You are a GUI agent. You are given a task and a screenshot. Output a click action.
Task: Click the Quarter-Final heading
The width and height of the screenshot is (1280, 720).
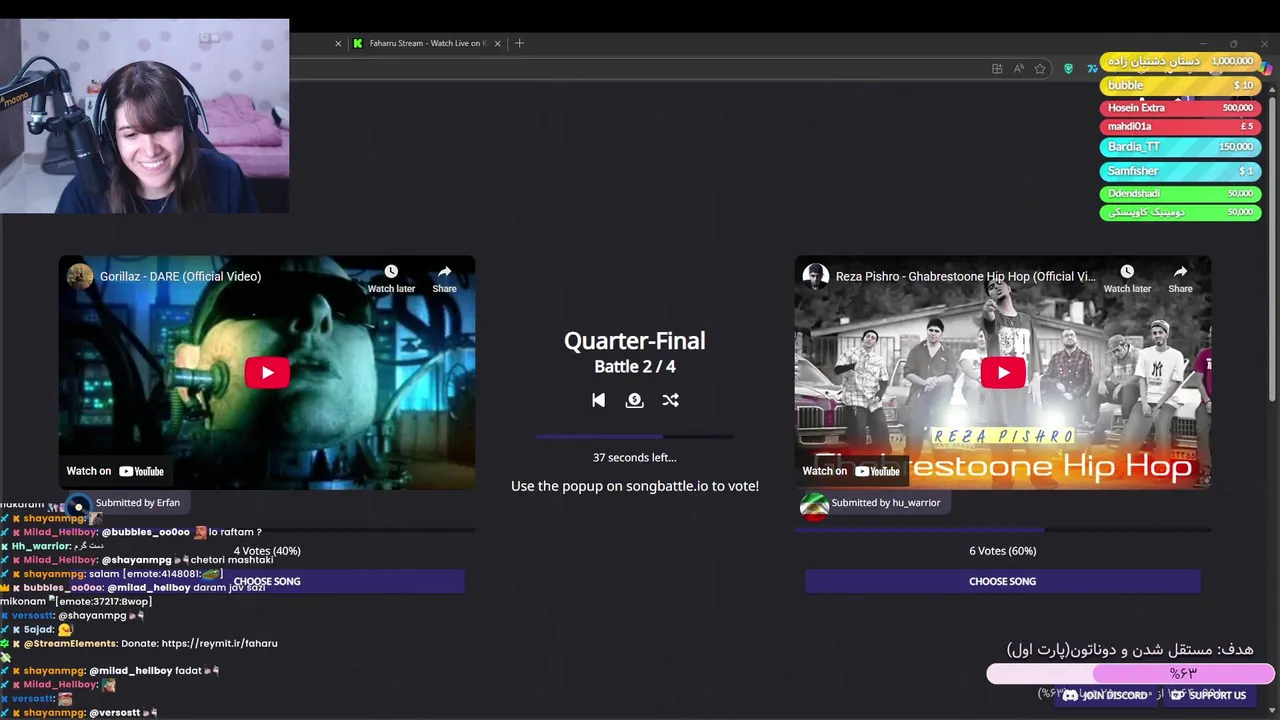(634, 341)
